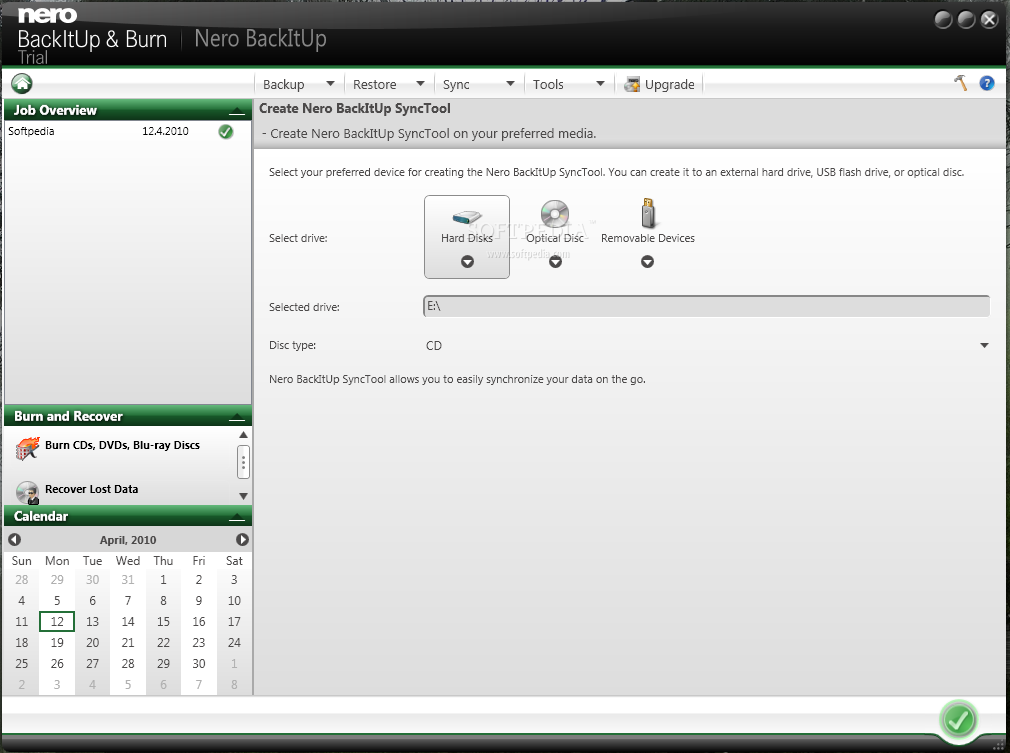Select the Optical Disc drive icon
This screenshot has width=1010, height=753.
(555, 214)
